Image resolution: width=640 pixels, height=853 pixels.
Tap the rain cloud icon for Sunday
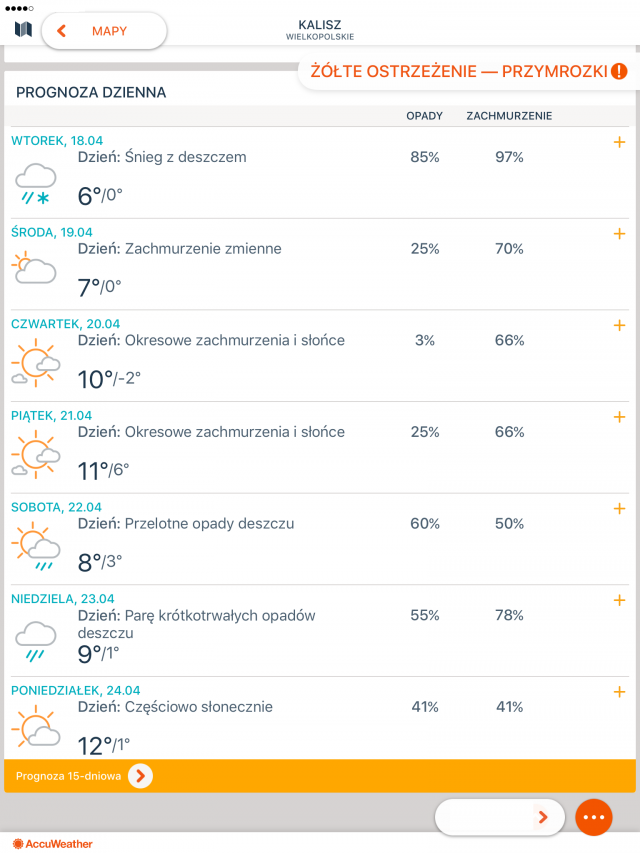pos(35,640)
